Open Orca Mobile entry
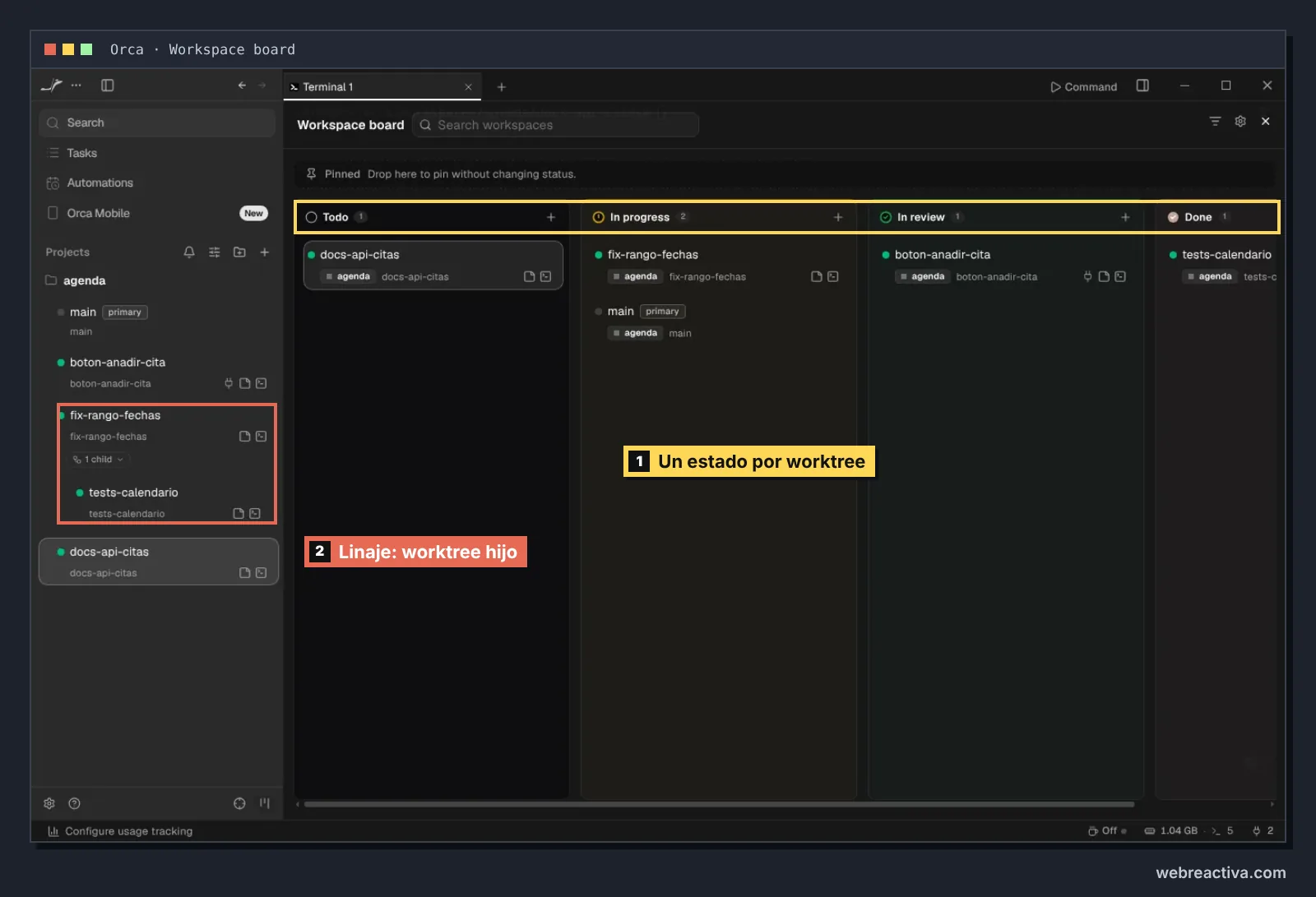This screenshot has height=897, width=1316. coord(157,213)
